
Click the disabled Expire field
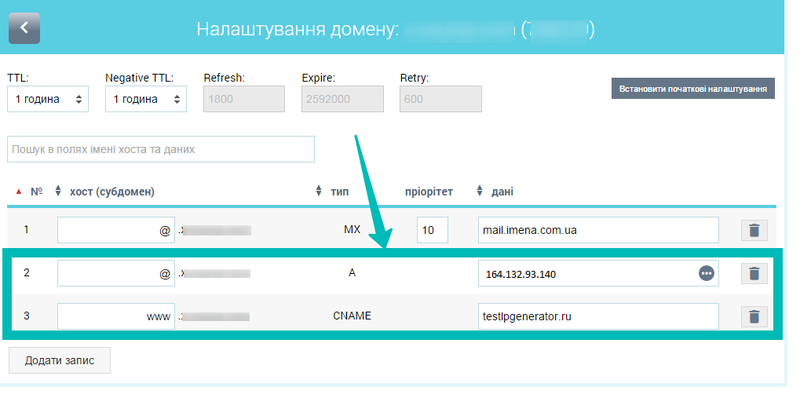[342, 99]
